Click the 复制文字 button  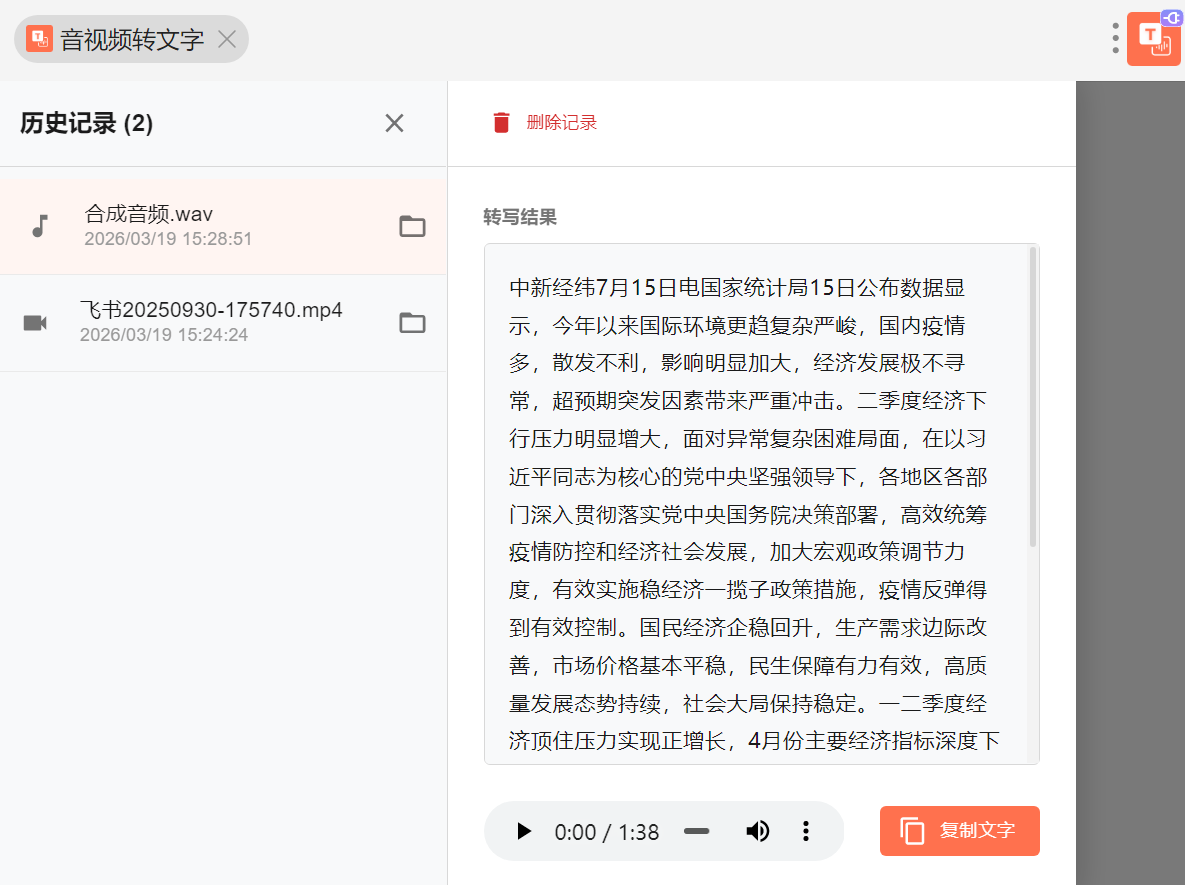tap(959, 831)
